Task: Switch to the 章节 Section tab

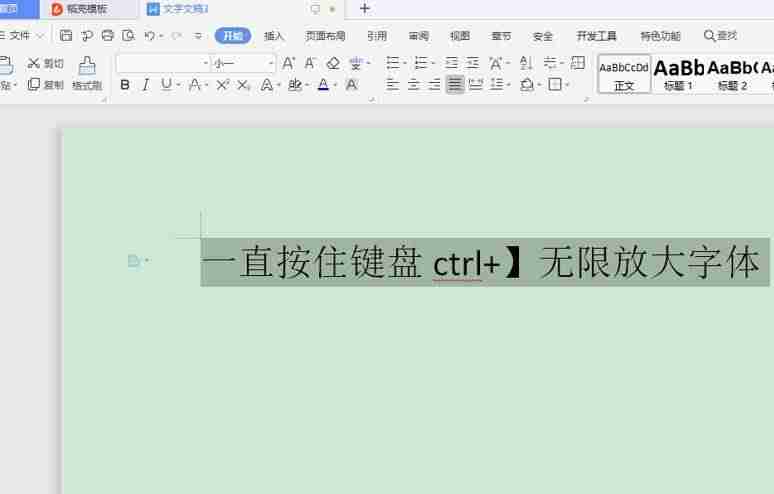Action: 502,36
